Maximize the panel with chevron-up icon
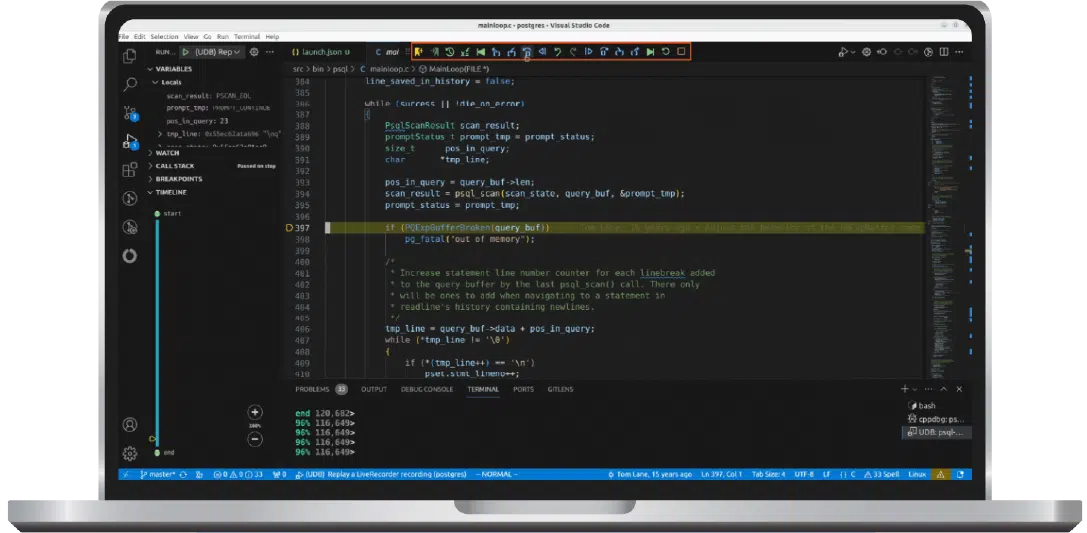This screenshot has width=1087, height=533. pyautogui.click(x=944, y=390)
